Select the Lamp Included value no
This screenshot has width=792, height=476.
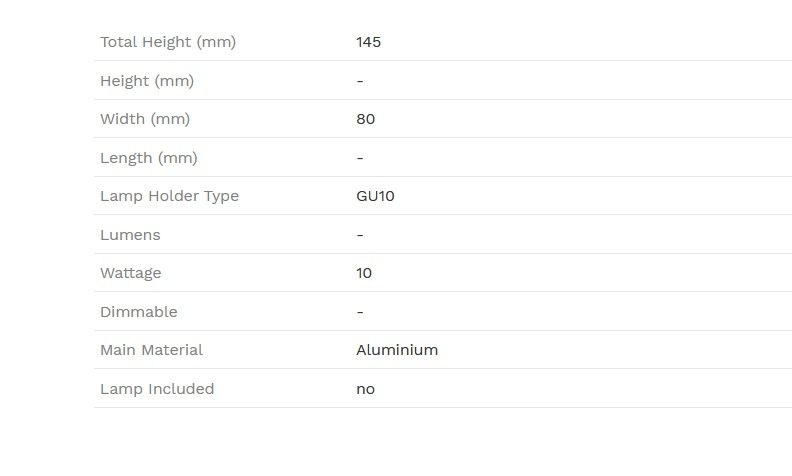[365, 390]
